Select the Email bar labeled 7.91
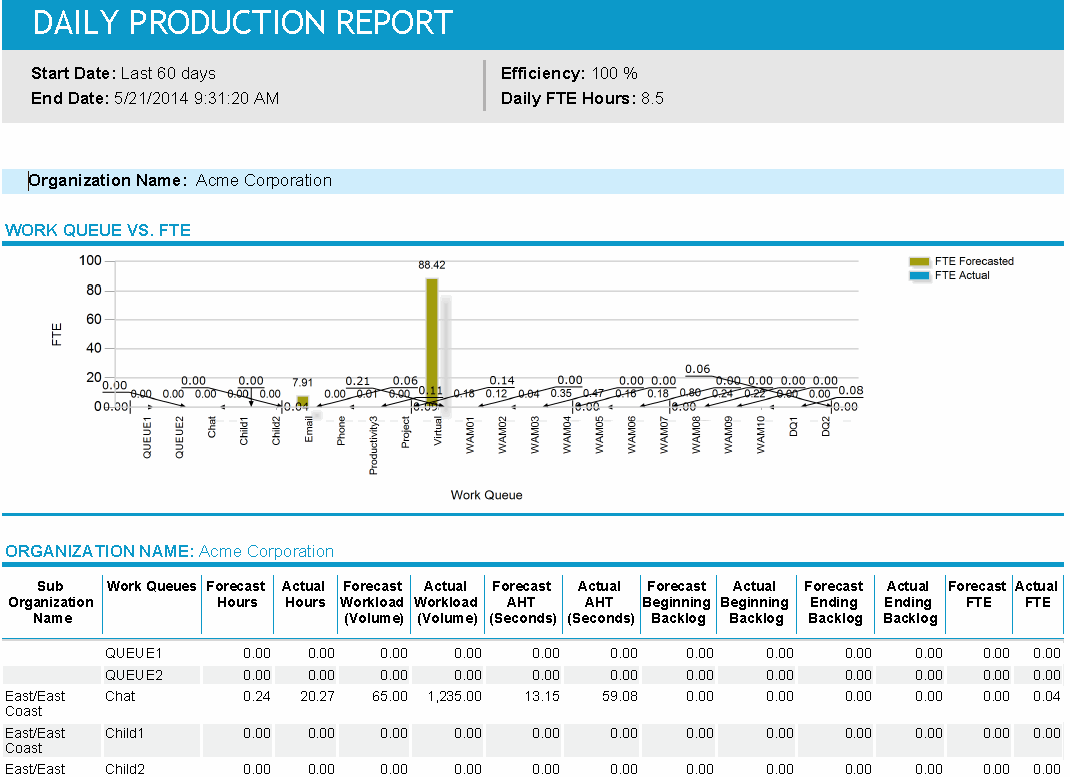 pyautogui.click(x=302, y=400)
